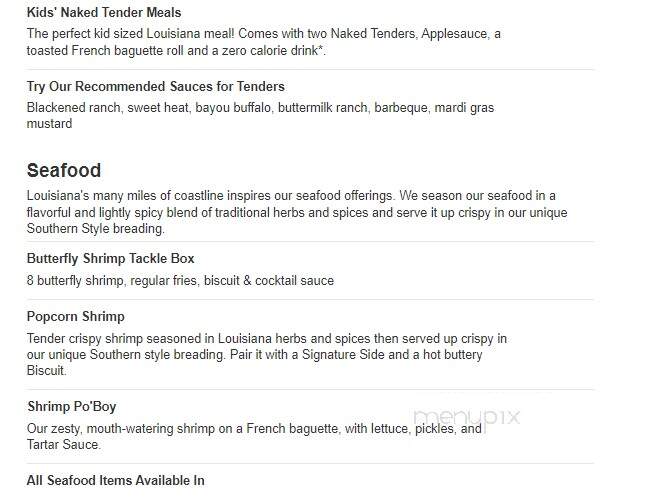Click the Shrimp Po'Boy description text

(x=254, y=437)
